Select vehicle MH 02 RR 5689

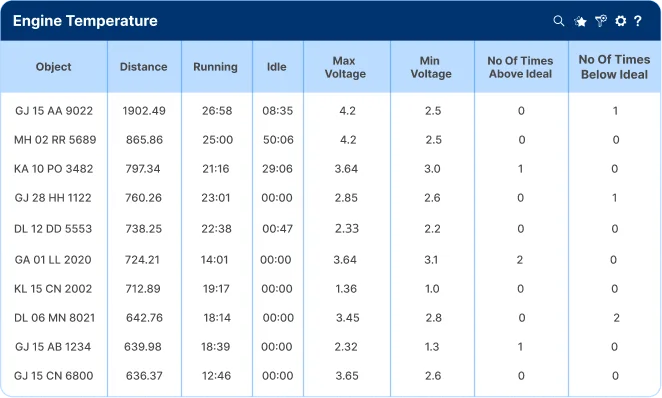pyautogui.click(x=55, y=140)
